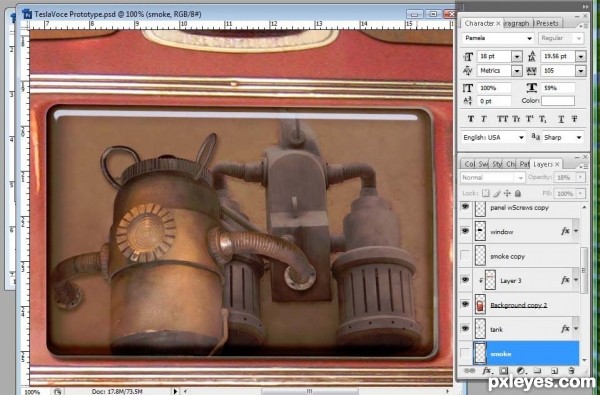
Task: Expand the tank layer effects arrow
Action: tap(576, 329)
